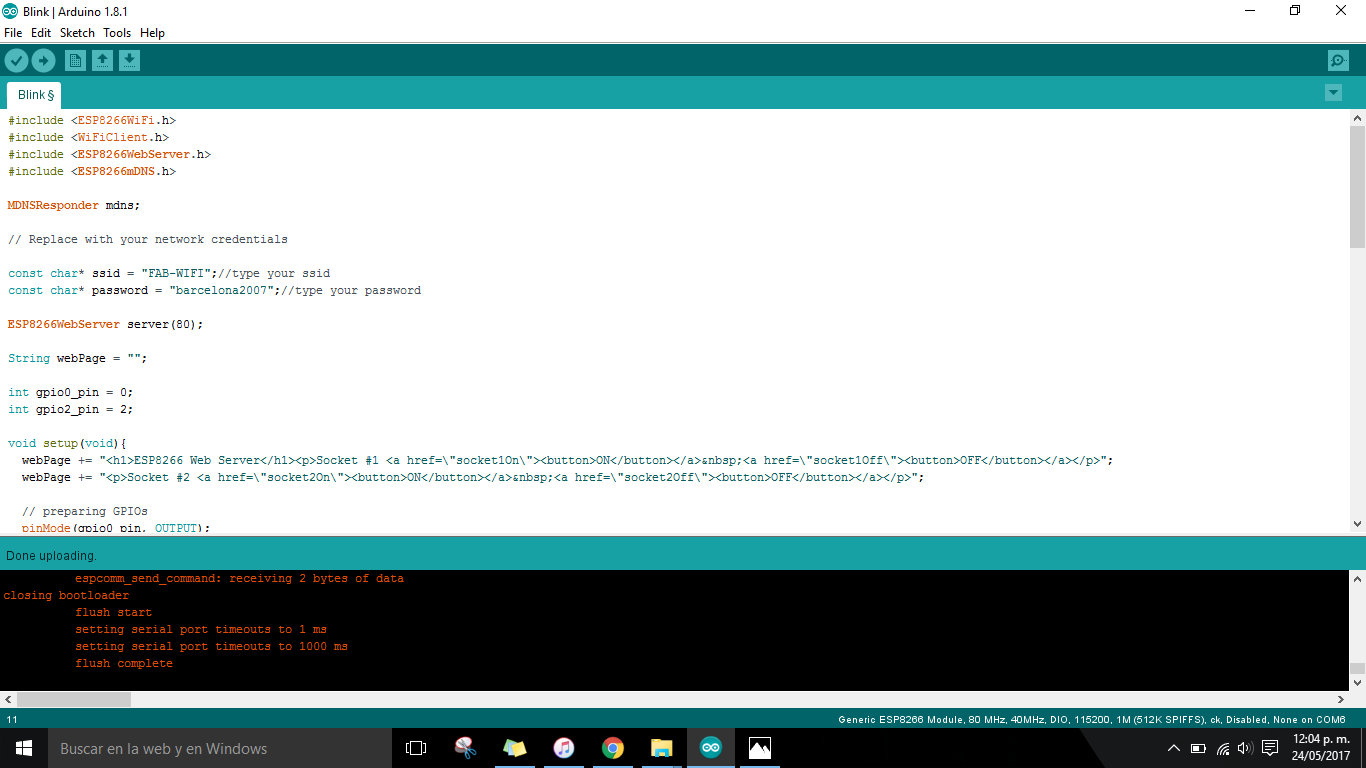The width and height of the screenshot is (1366, 768).
Task: Click the Wi-Fi network tray icon
Action: tap(1223, 748)
